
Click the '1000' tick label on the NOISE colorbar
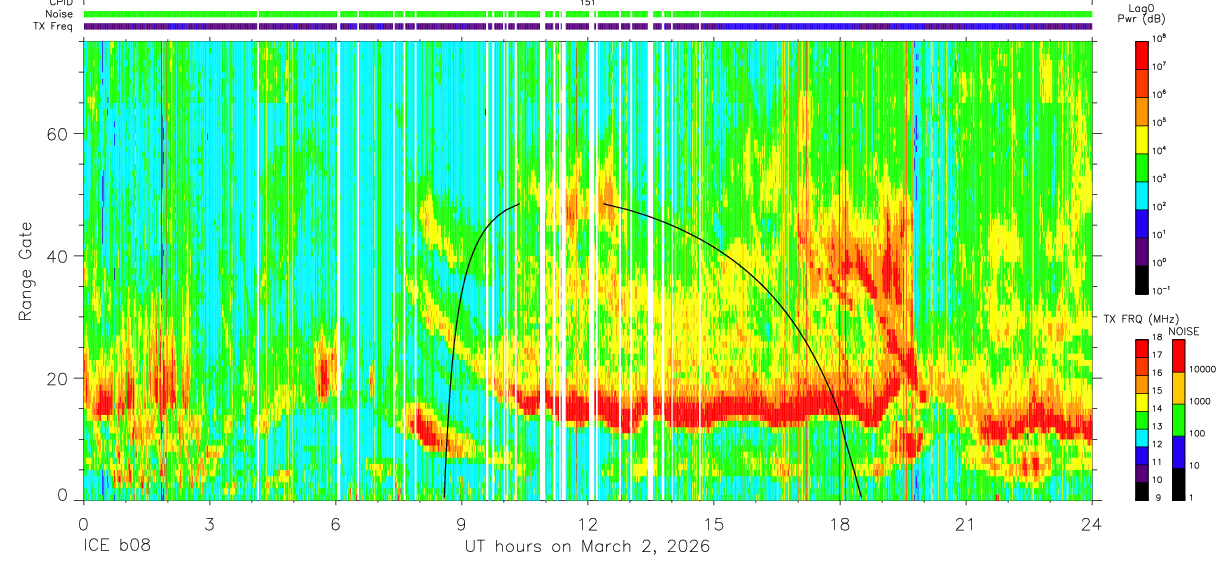[1199, 403]
